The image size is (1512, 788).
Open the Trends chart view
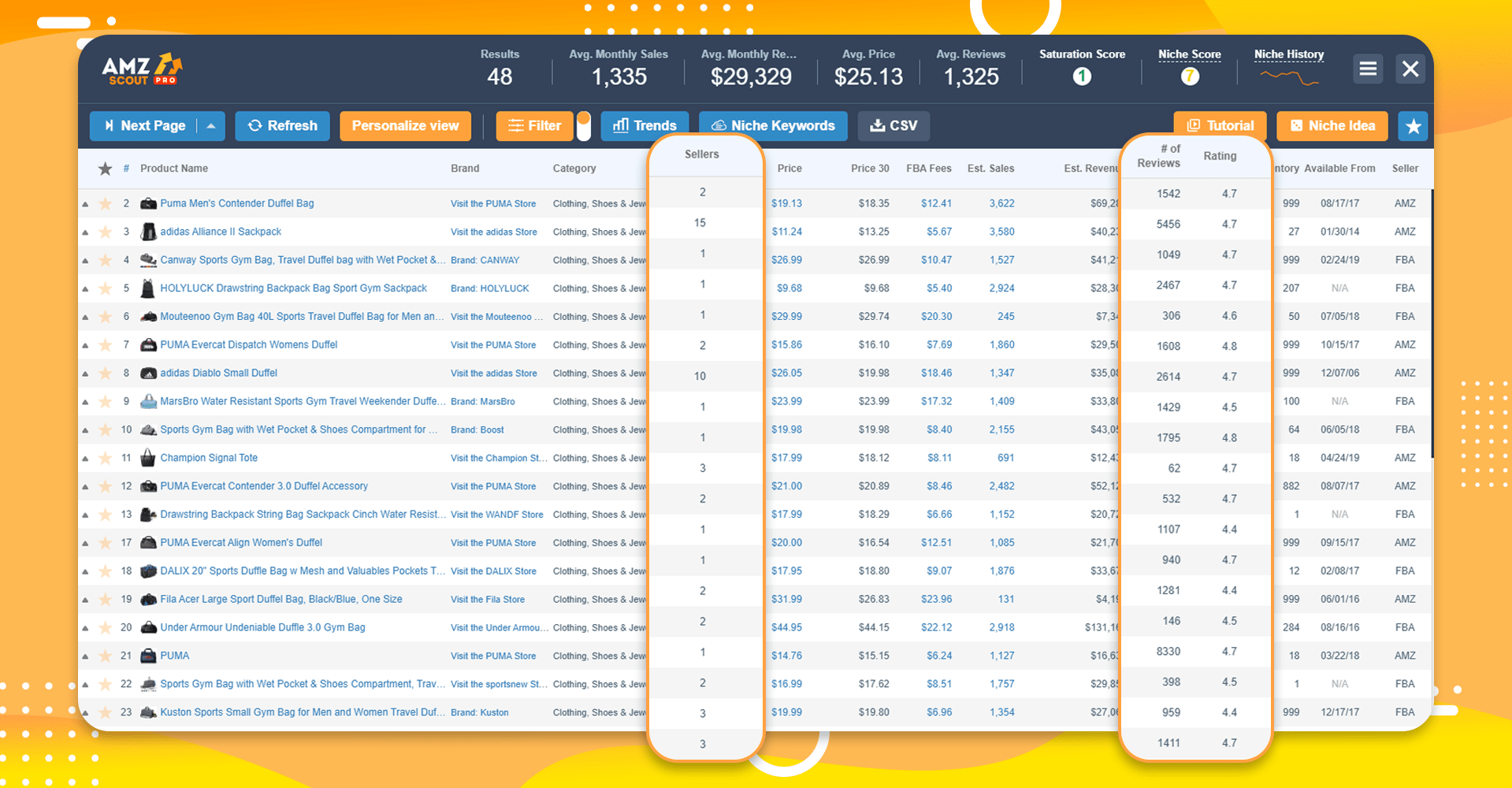645,125
